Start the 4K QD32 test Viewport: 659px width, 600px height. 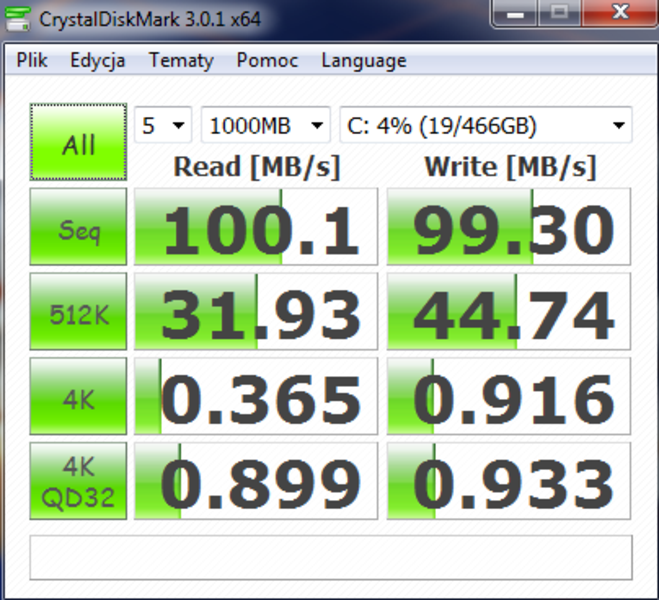78,481
